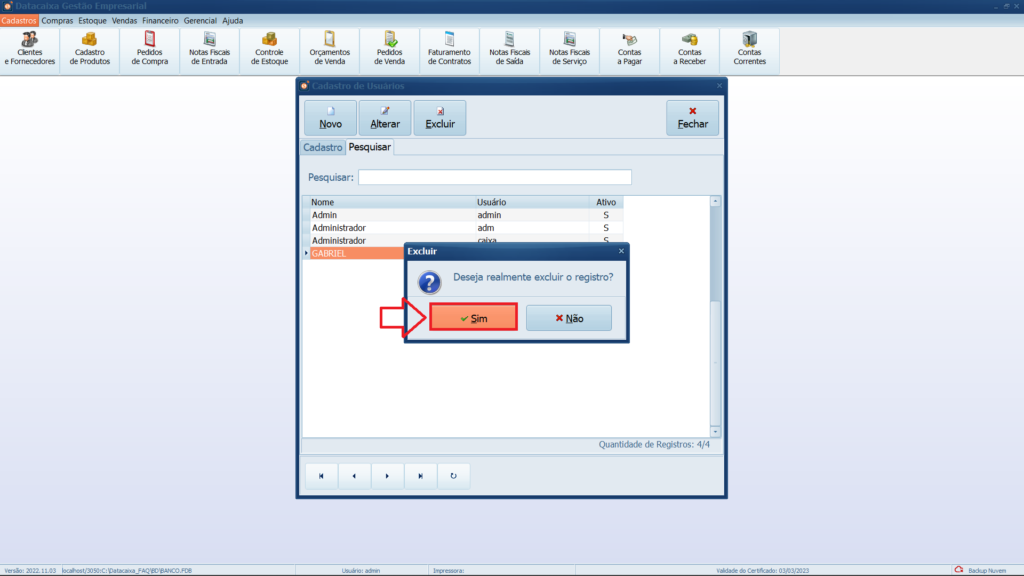Click the Backup Nuvem status icon
Screen dimensions: 1024x576
click(x=959, y=570)
